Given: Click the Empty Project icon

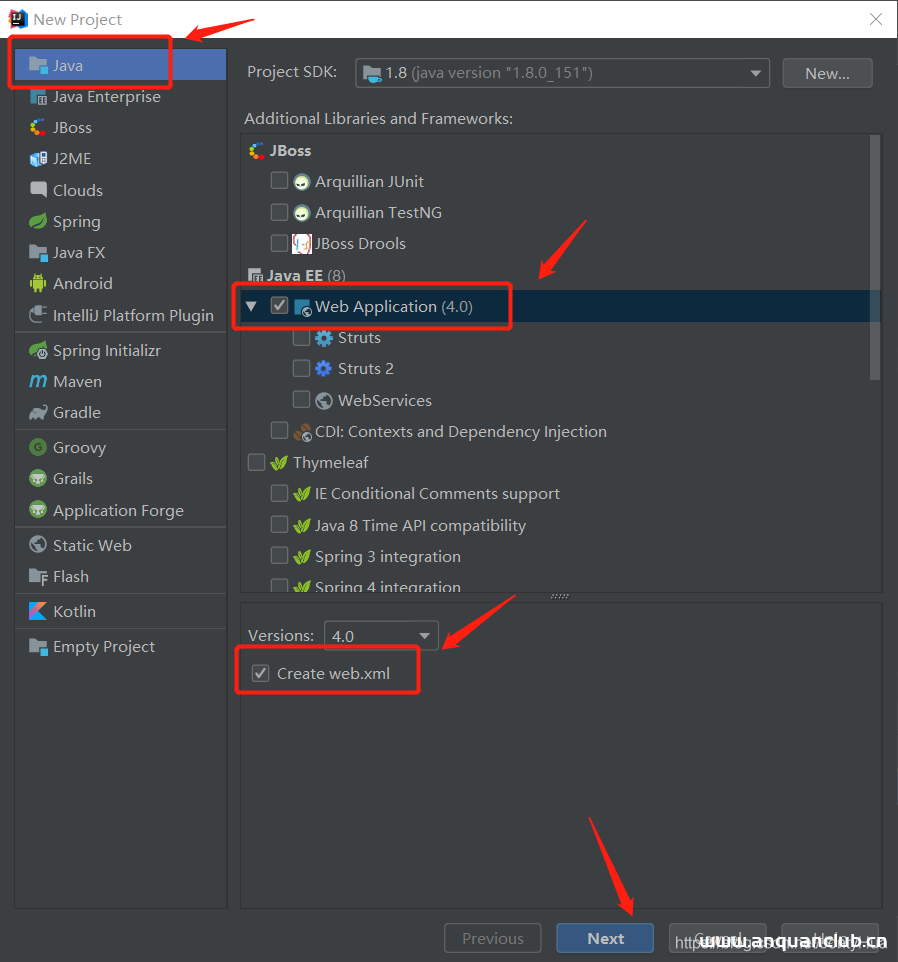Looking at the screenshot, I should pos(38,646).
